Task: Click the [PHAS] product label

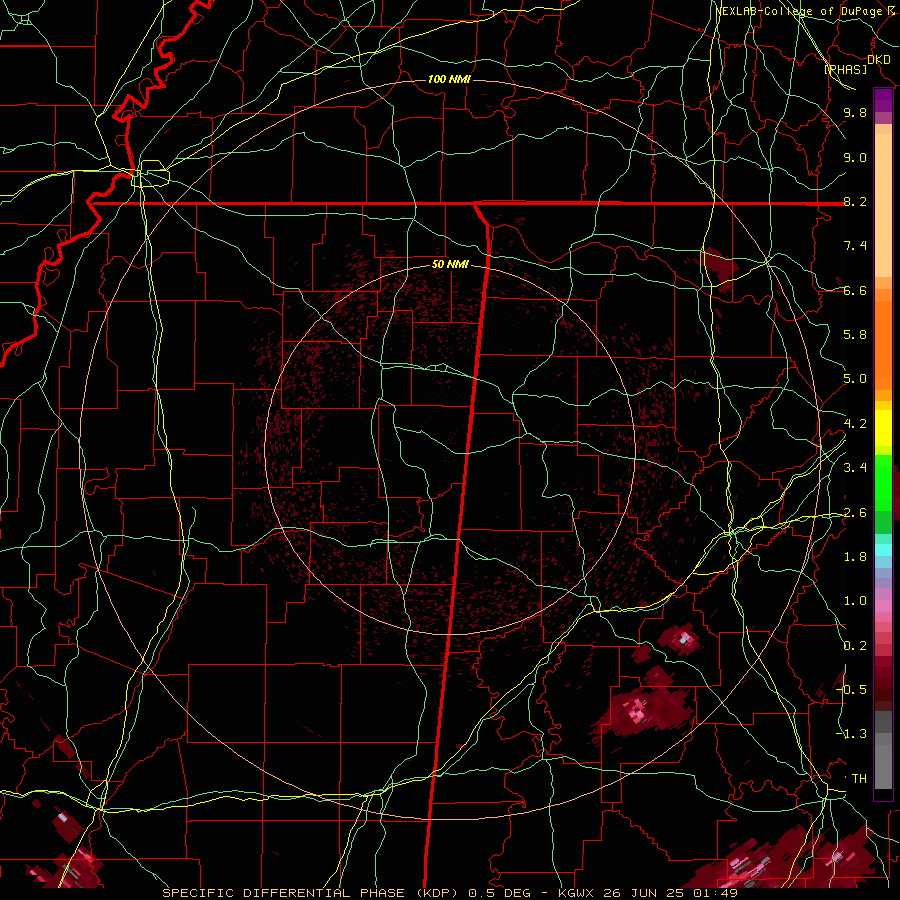Action: [x=845, y=69]
